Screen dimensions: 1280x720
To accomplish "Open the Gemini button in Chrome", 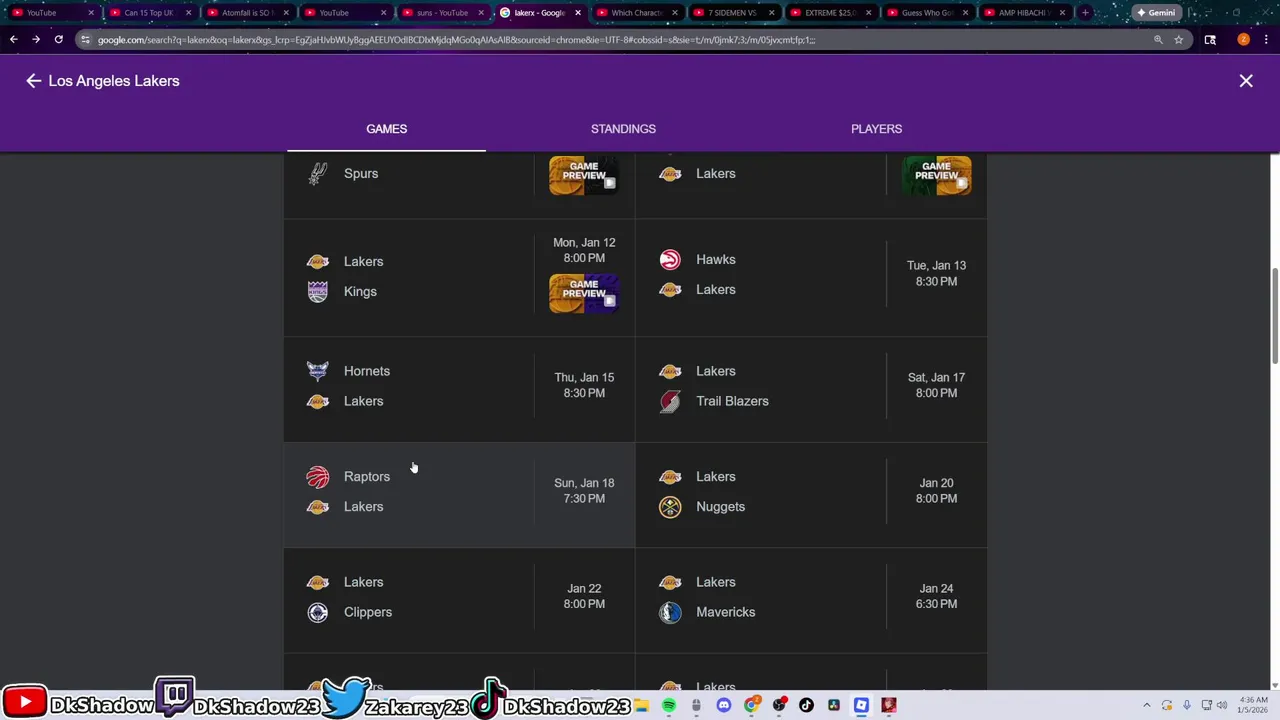I will coord(1155,13).
